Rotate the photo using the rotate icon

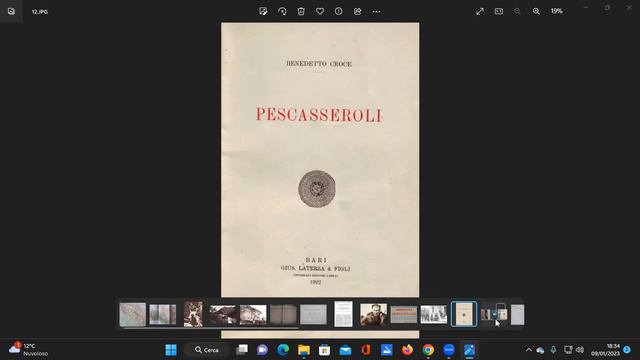tap(282, 11)
